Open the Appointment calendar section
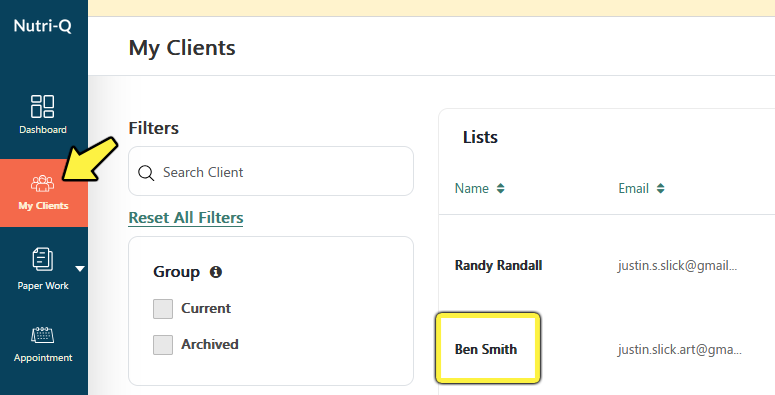The width and height of the screenshot is (775, 395). pyautogui.click(x=43, y=345)
